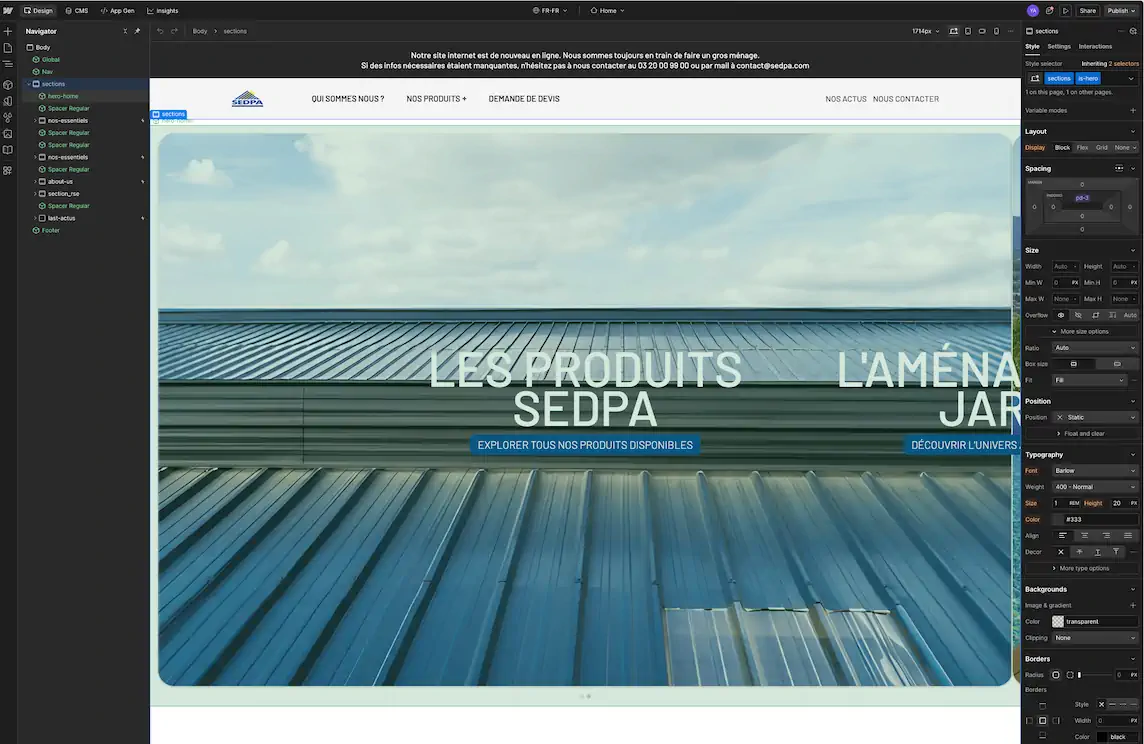The image size is (1144, 744).
Task: Click the Body breadcrumb
Action: [200, 31]
